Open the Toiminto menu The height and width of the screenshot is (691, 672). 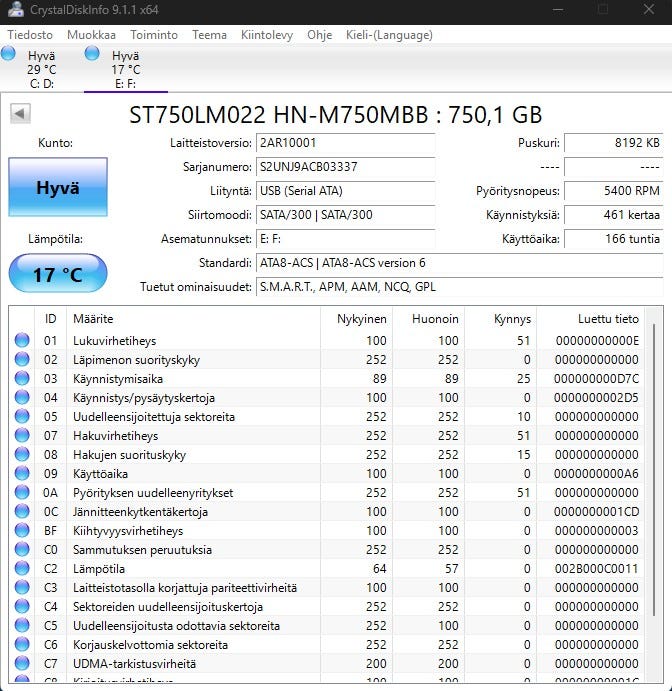pos(153,34)
